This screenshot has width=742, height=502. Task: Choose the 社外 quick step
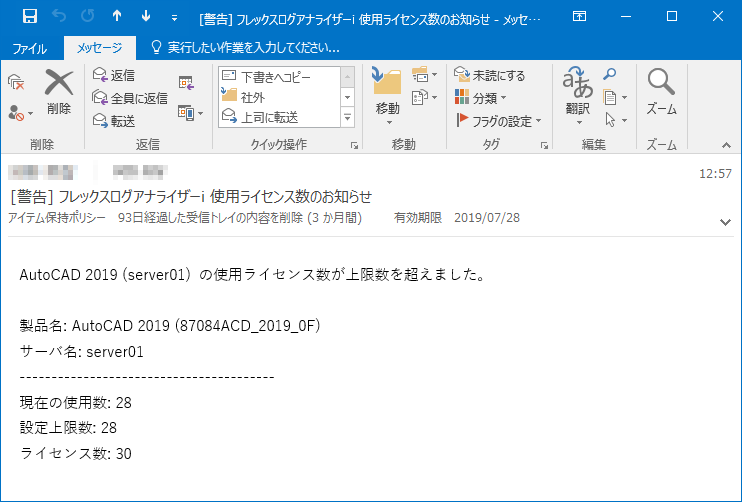pos(279,97)
